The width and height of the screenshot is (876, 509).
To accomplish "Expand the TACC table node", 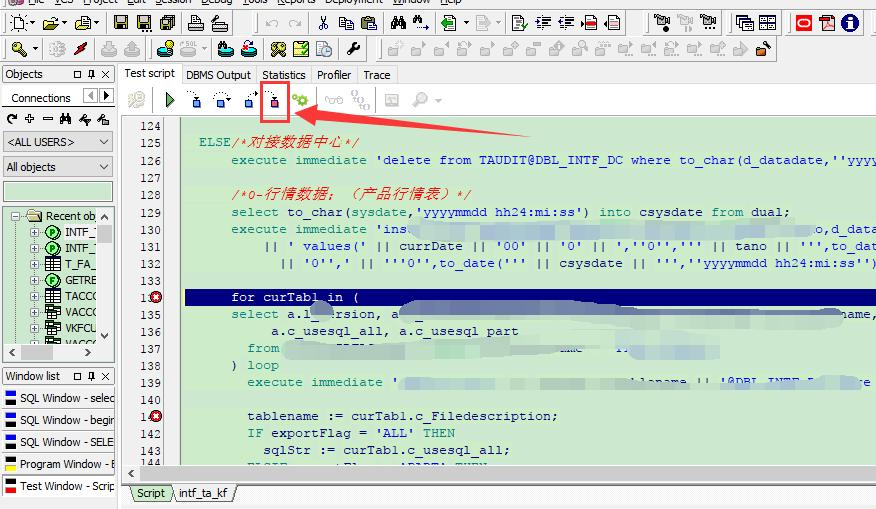I will coord(34,296).
